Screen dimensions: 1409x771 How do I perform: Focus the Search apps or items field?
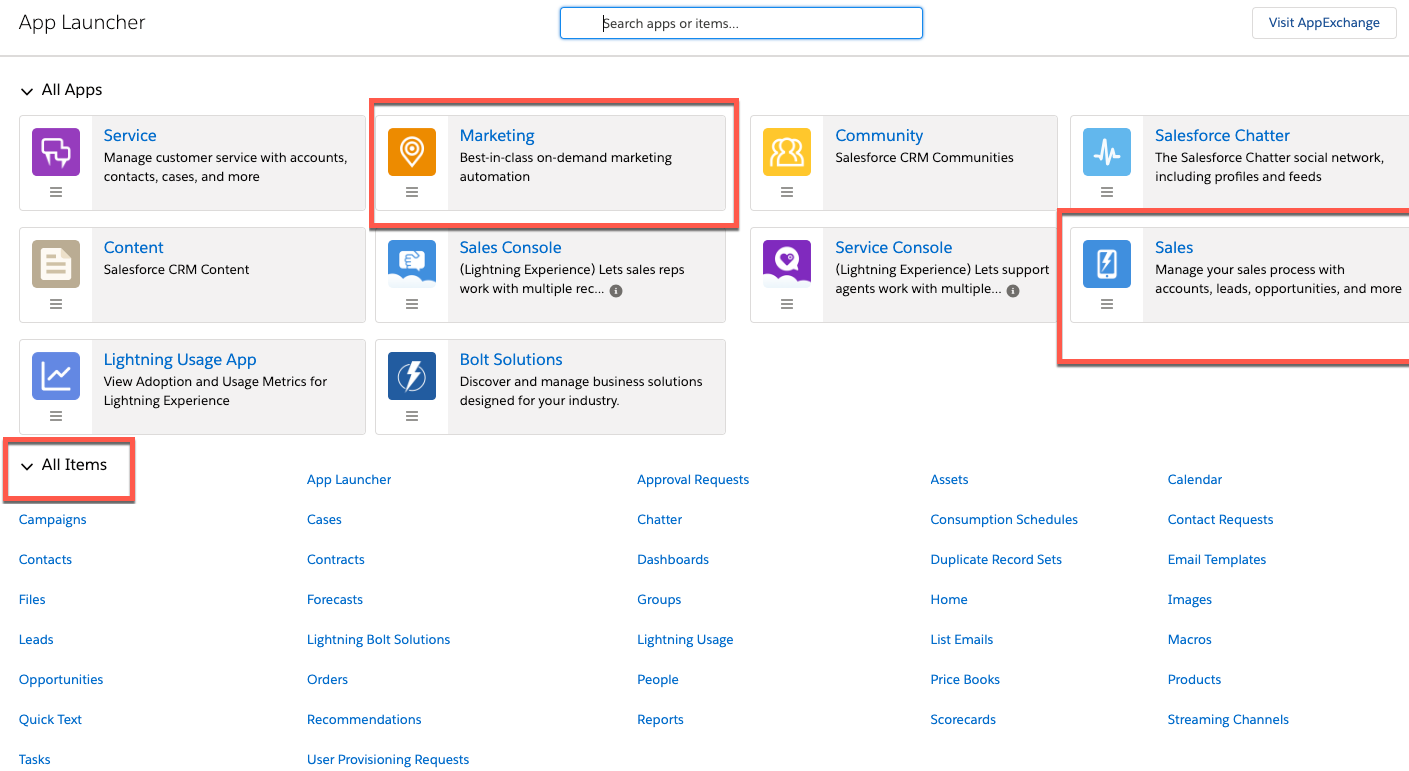click(741, 23)
